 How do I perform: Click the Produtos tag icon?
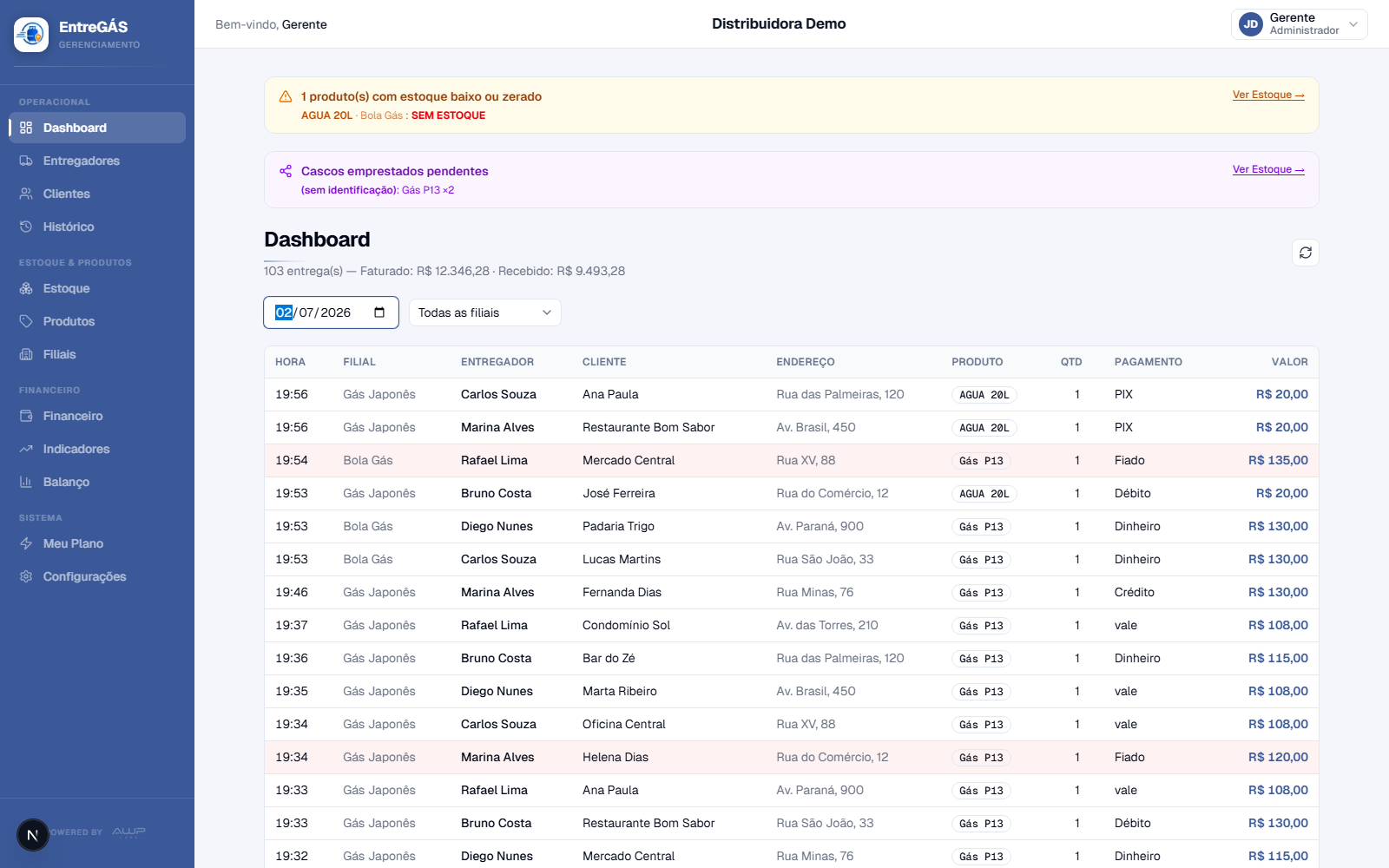pyautogui.click(x=26, y=321)
